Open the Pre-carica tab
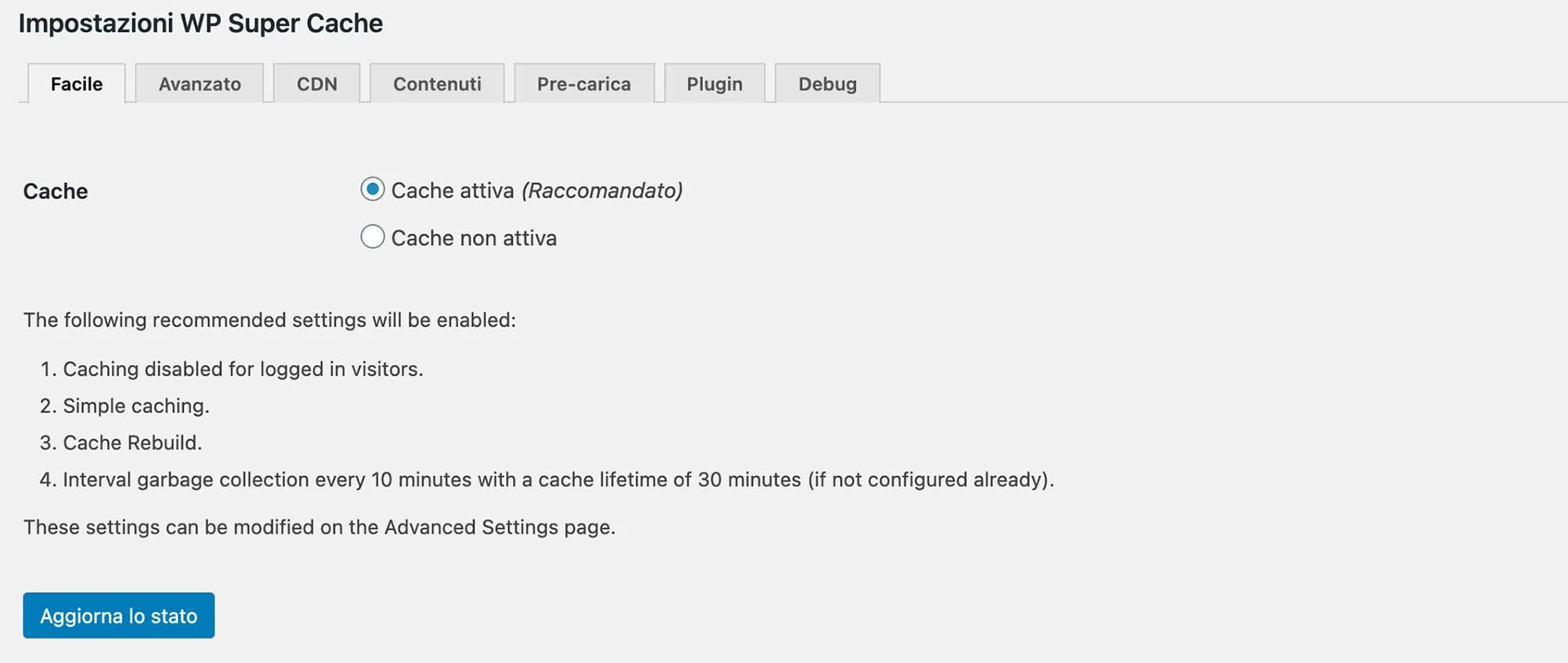Screen dimensions: 1568x663 point(584,83)
